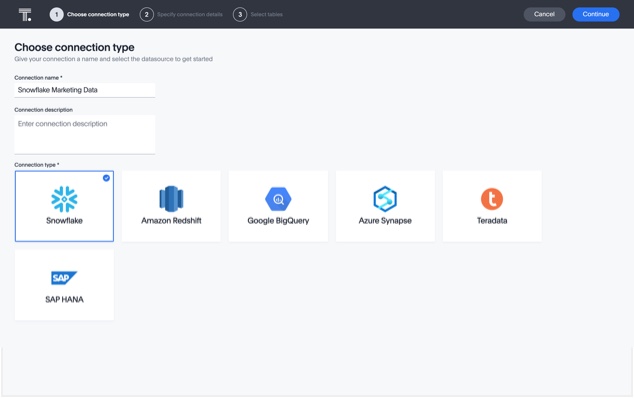Click the Connection type label
634x398 pixels.
[37, 165]
